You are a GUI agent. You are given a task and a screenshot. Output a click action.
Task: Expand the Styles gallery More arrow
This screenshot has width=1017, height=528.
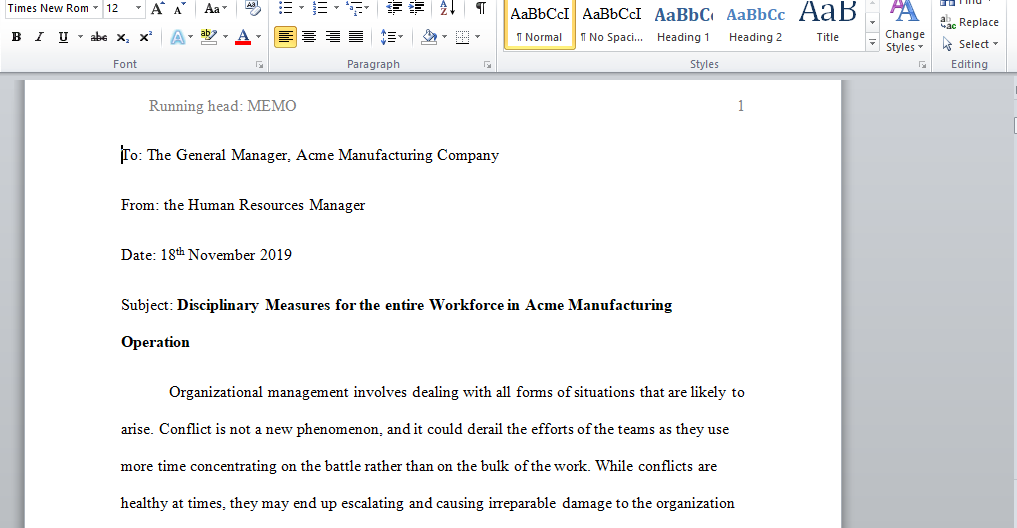pos(872,43)
